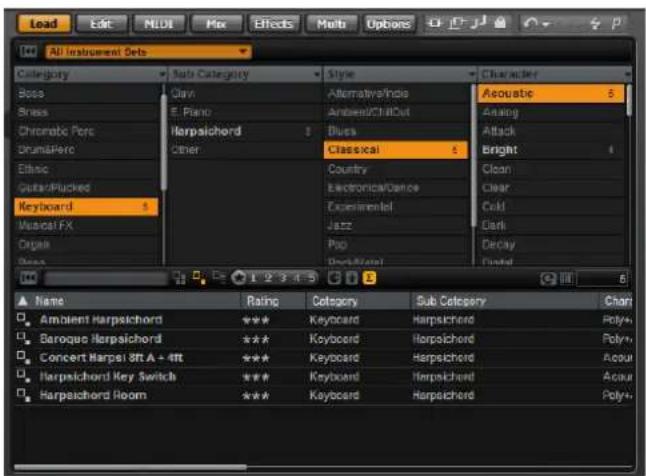Toggle the factory content filter button
This screenshot has height=476, width=646.
coord(334,278)
